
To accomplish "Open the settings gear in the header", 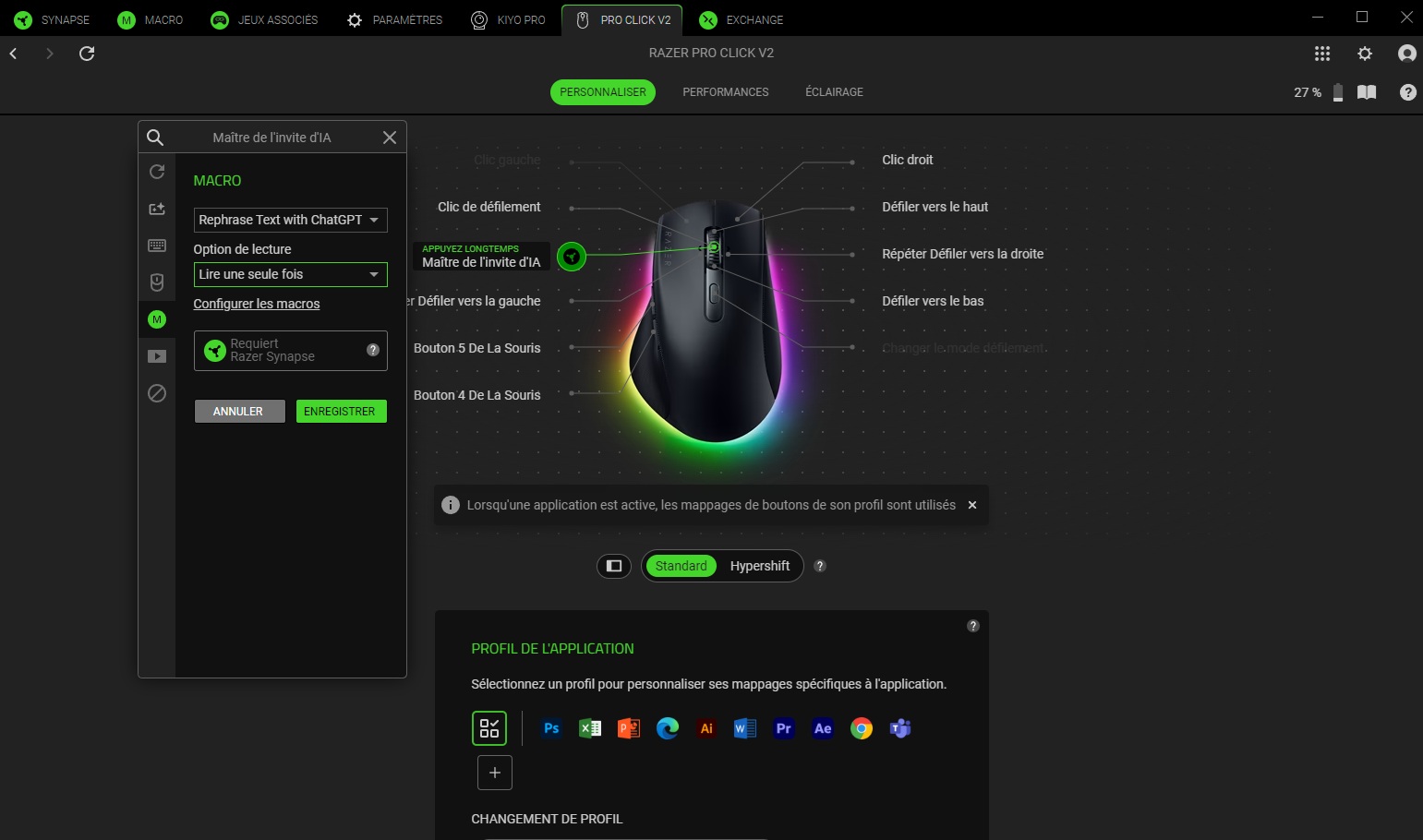I will pos(1365,54).
